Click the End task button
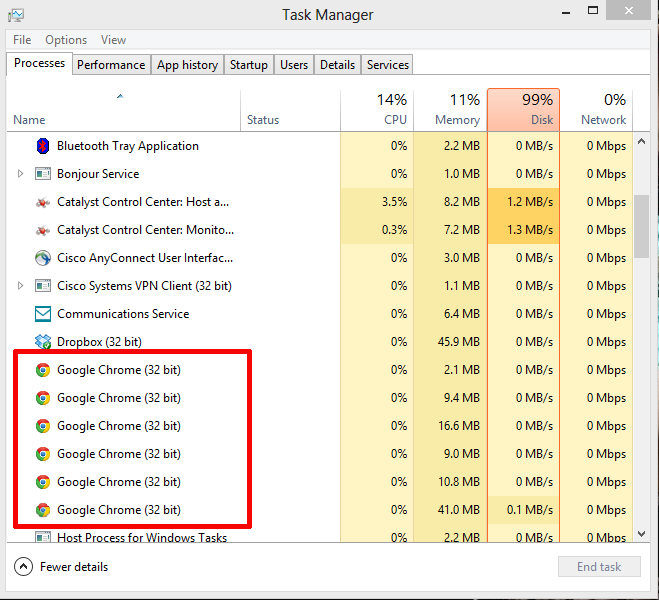The width and height of the screenshot is (659, 600). coord(599,567)
